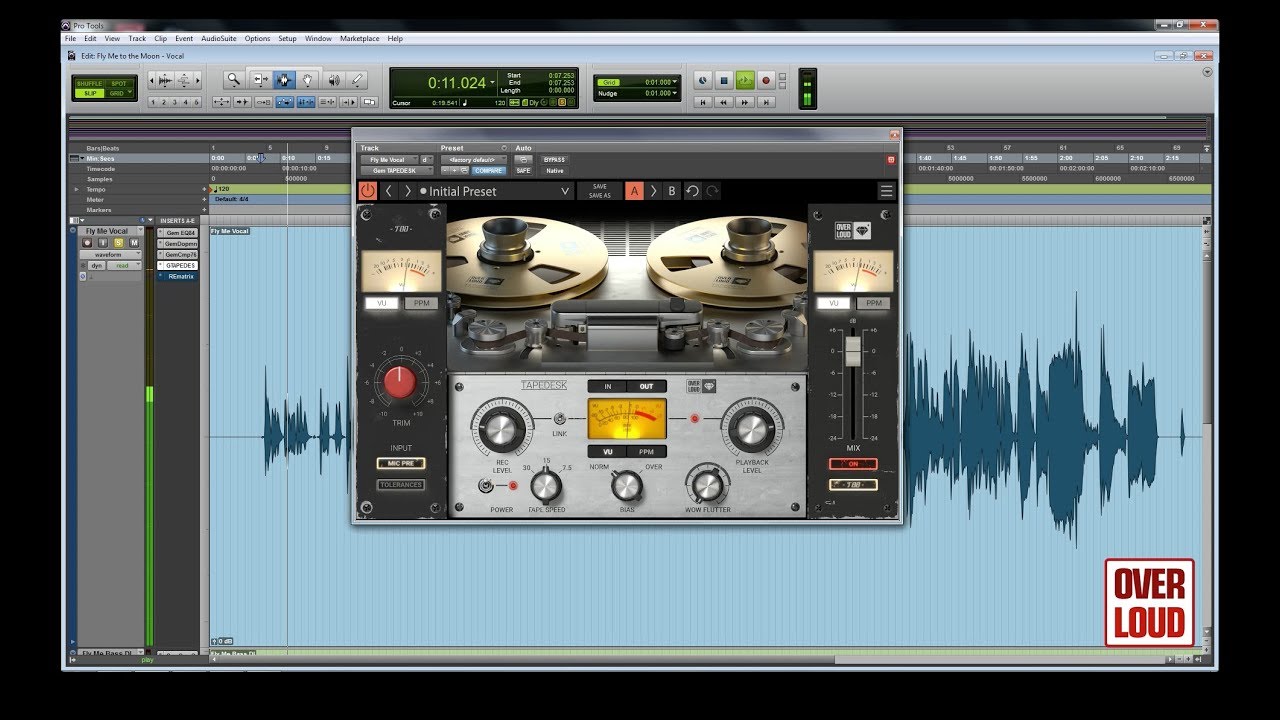This screenshot has width=1280, height=720.
Task: Toggle the TOLERANCES button
Action: tap(400, 485)
